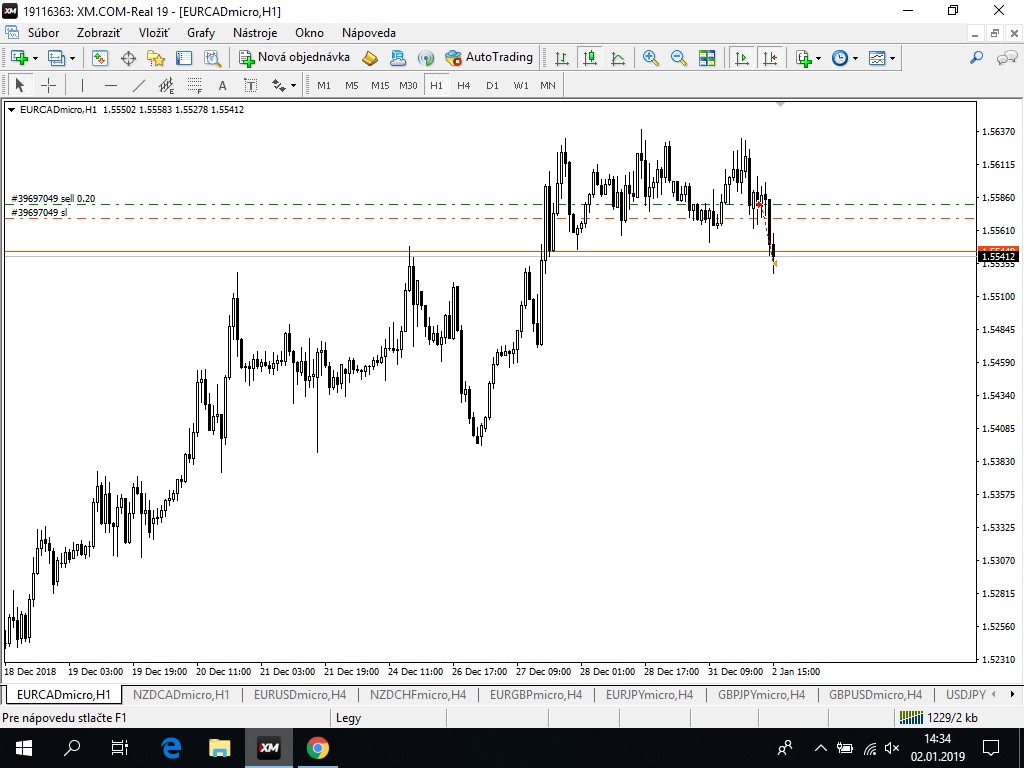Viewport: 1024px width, 768px height.
Task: Open the Nástroje menu
Action: [x=255, y=33]
